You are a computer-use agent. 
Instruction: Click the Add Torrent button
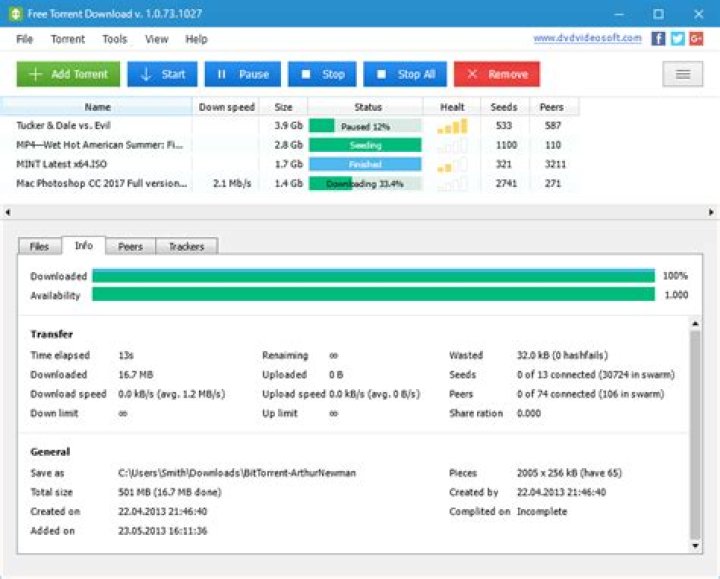68,74
